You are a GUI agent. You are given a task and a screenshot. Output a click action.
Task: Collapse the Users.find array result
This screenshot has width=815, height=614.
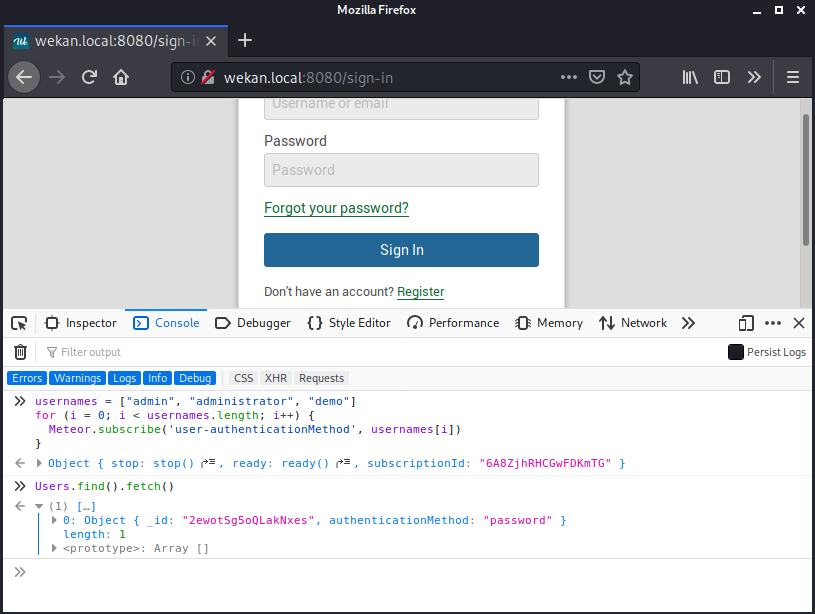coord(39,506)
